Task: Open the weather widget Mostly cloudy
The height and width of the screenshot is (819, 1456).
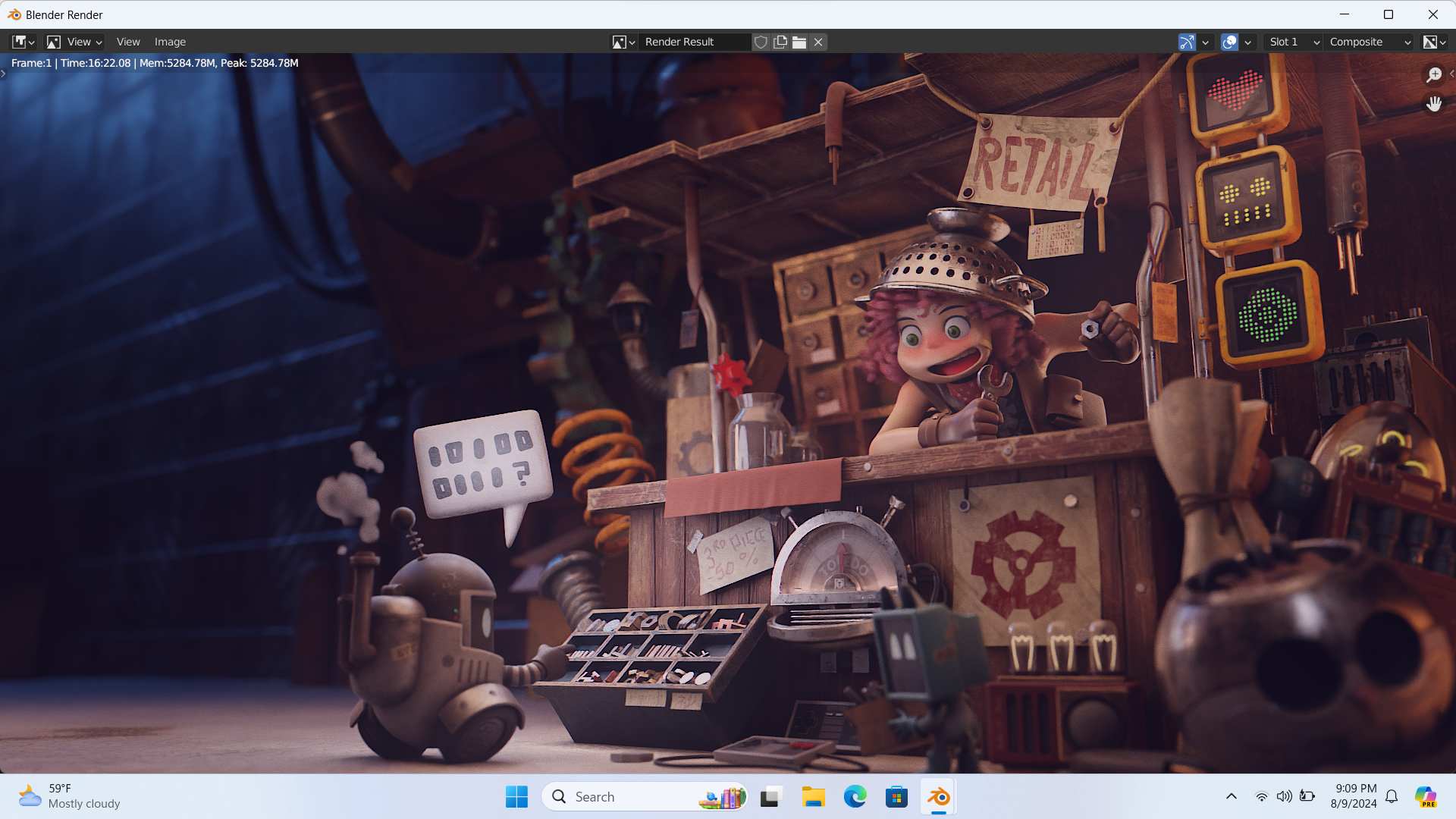Action: pyautogui.click(x=70, y=796)
